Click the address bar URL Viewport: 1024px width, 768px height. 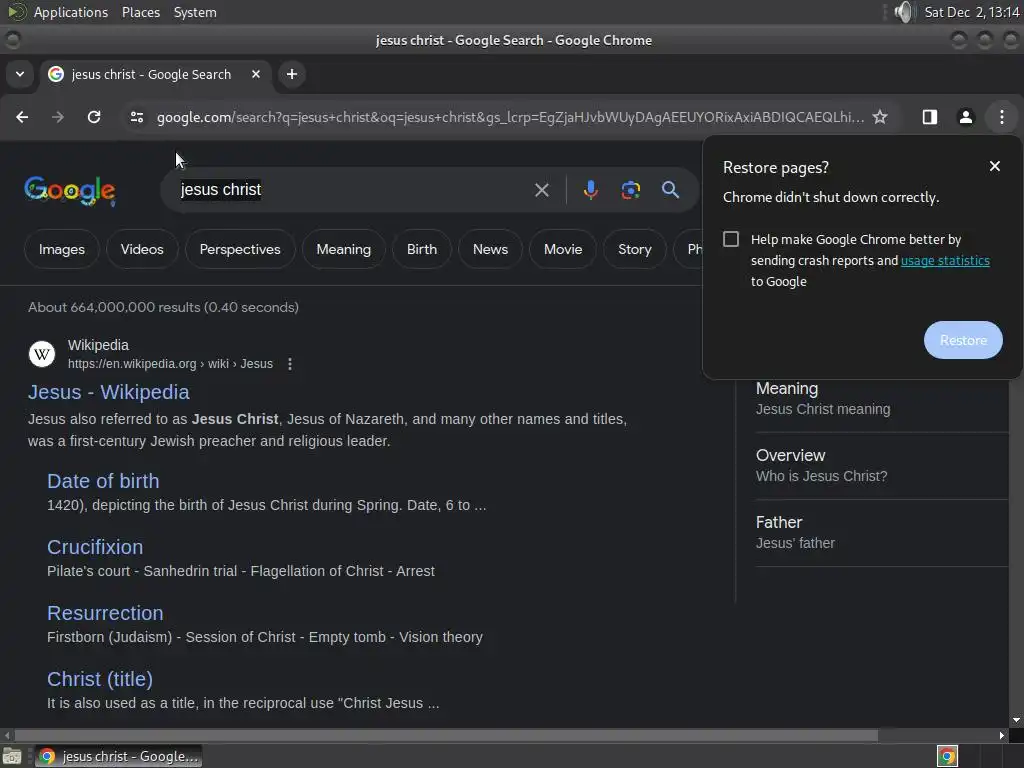(x=509, y=117)
